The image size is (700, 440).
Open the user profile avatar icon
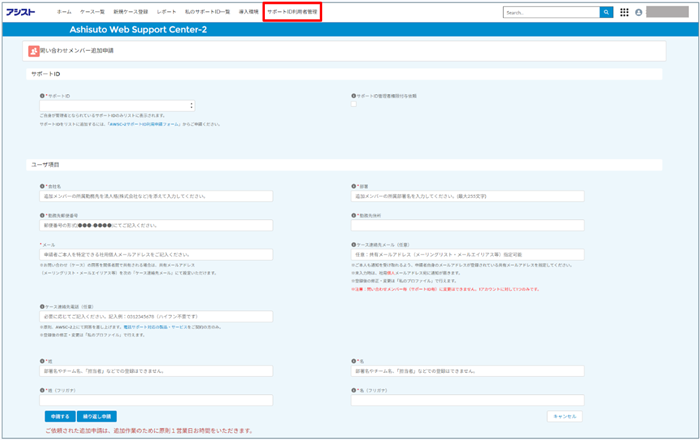[638, 12]
